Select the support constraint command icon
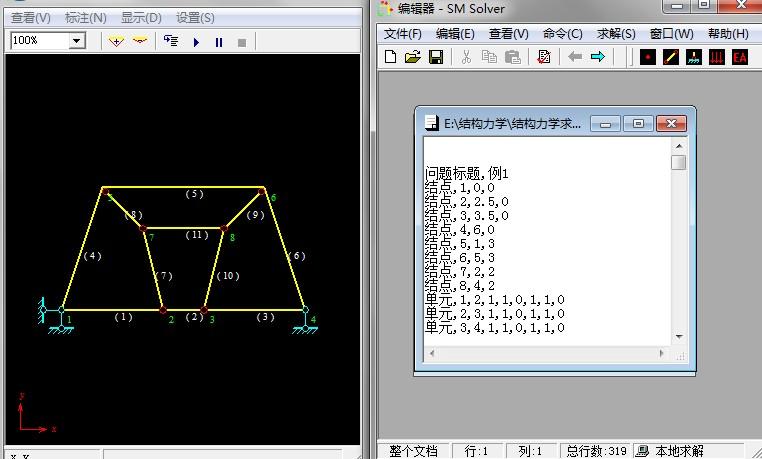Viewport: 762px width, 459px height. coord(693,57)
